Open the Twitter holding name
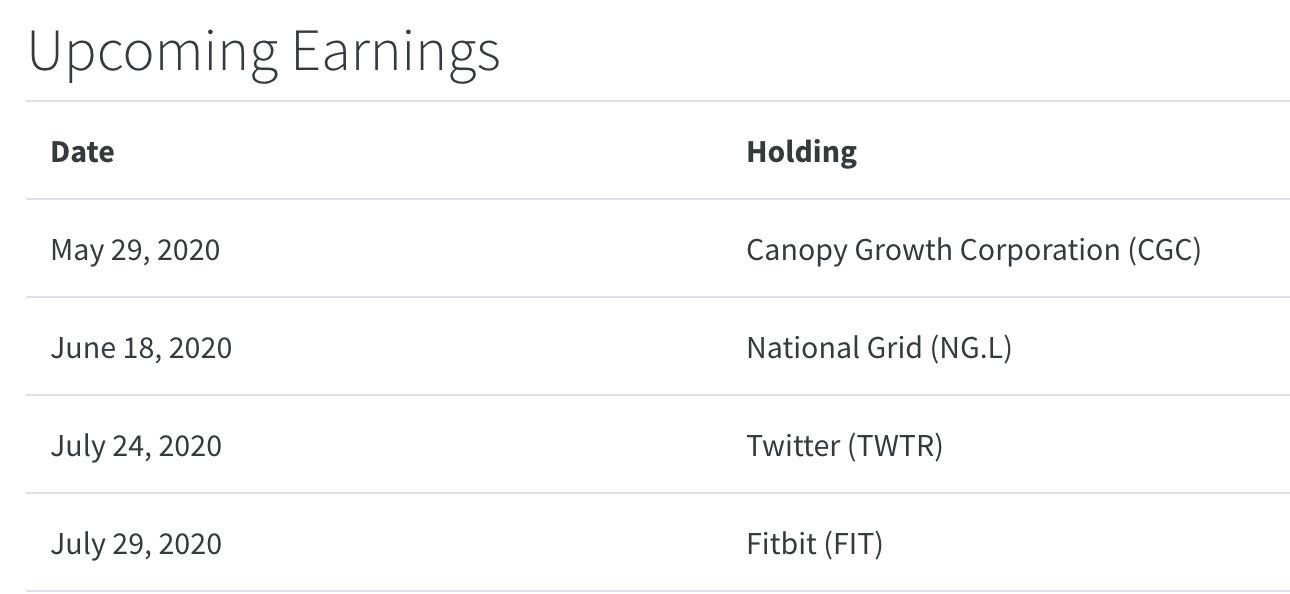This screenshot has width=1290, height=594. [x=793, y=445]
